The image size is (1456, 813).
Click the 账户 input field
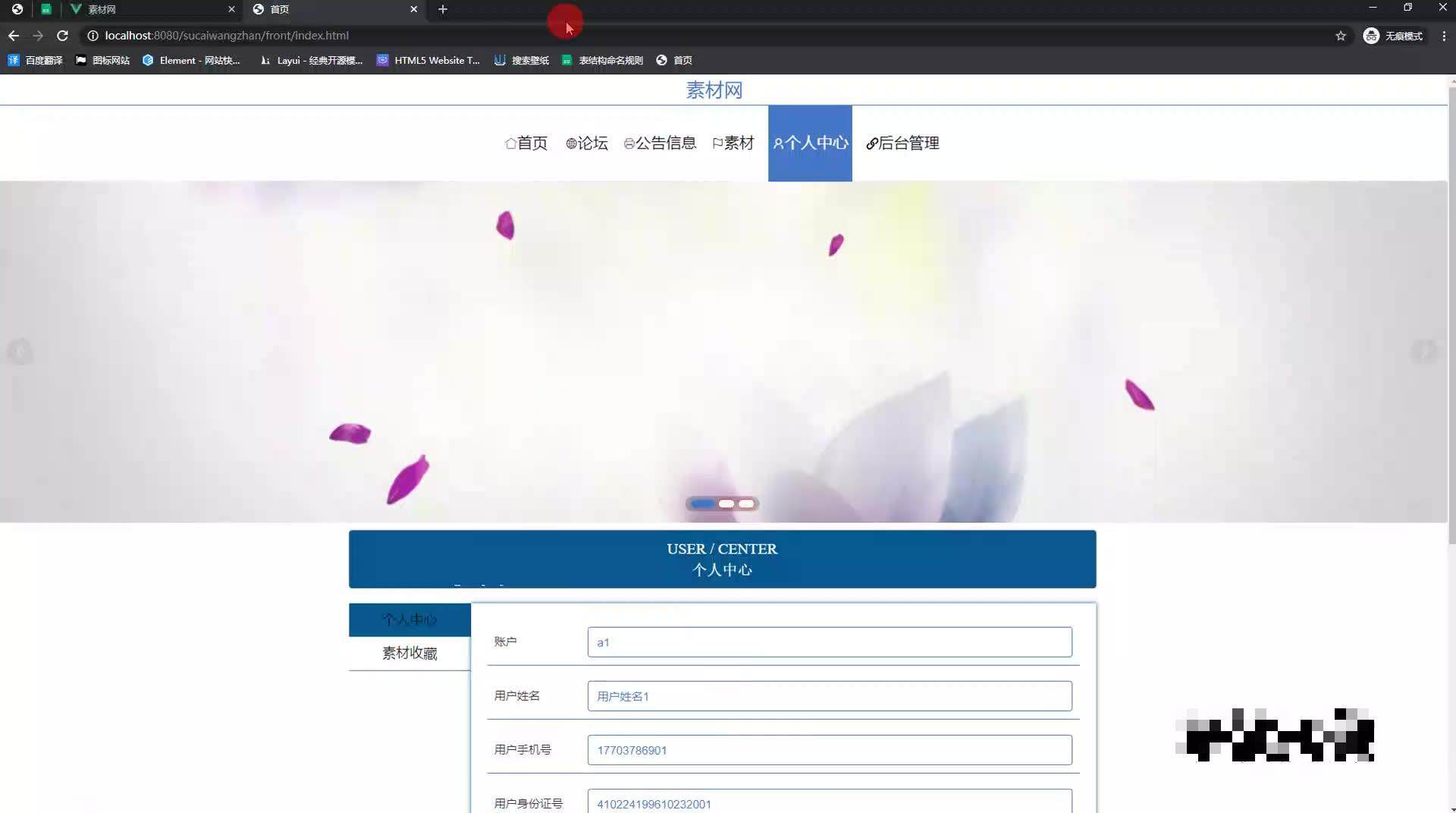[x=830, y=642]
